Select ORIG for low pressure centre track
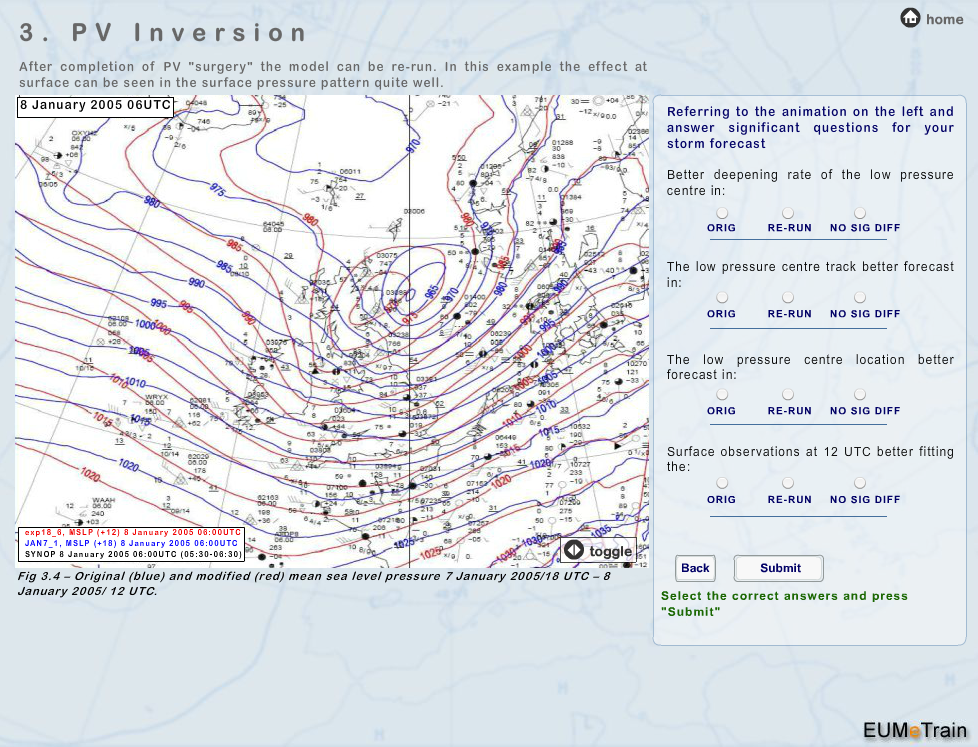The width and height of the screenshot is (978, 747). [721, 298]
